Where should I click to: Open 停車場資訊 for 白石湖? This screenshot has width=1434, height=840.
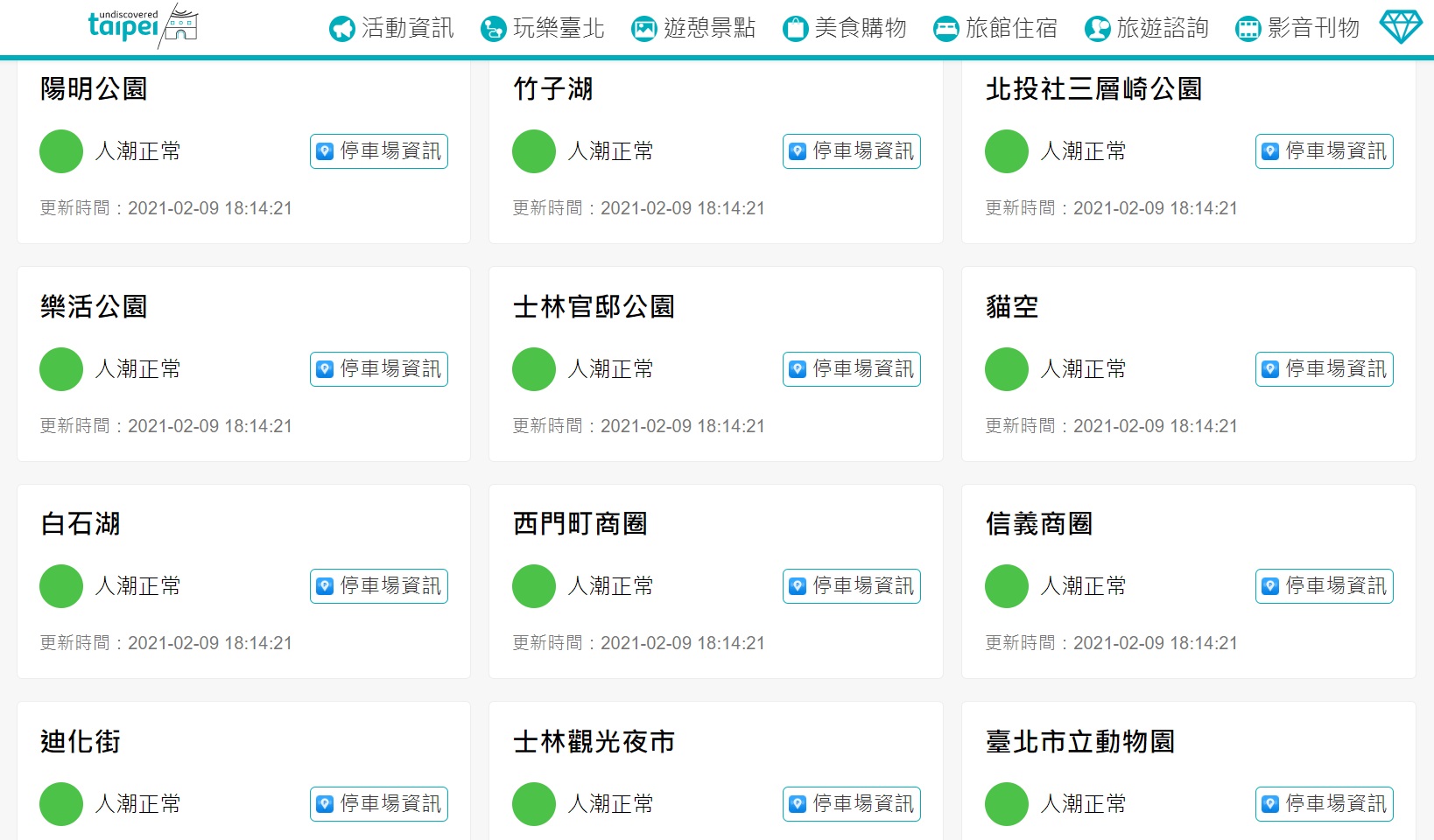pyautogui.click(x=379, y=586)
